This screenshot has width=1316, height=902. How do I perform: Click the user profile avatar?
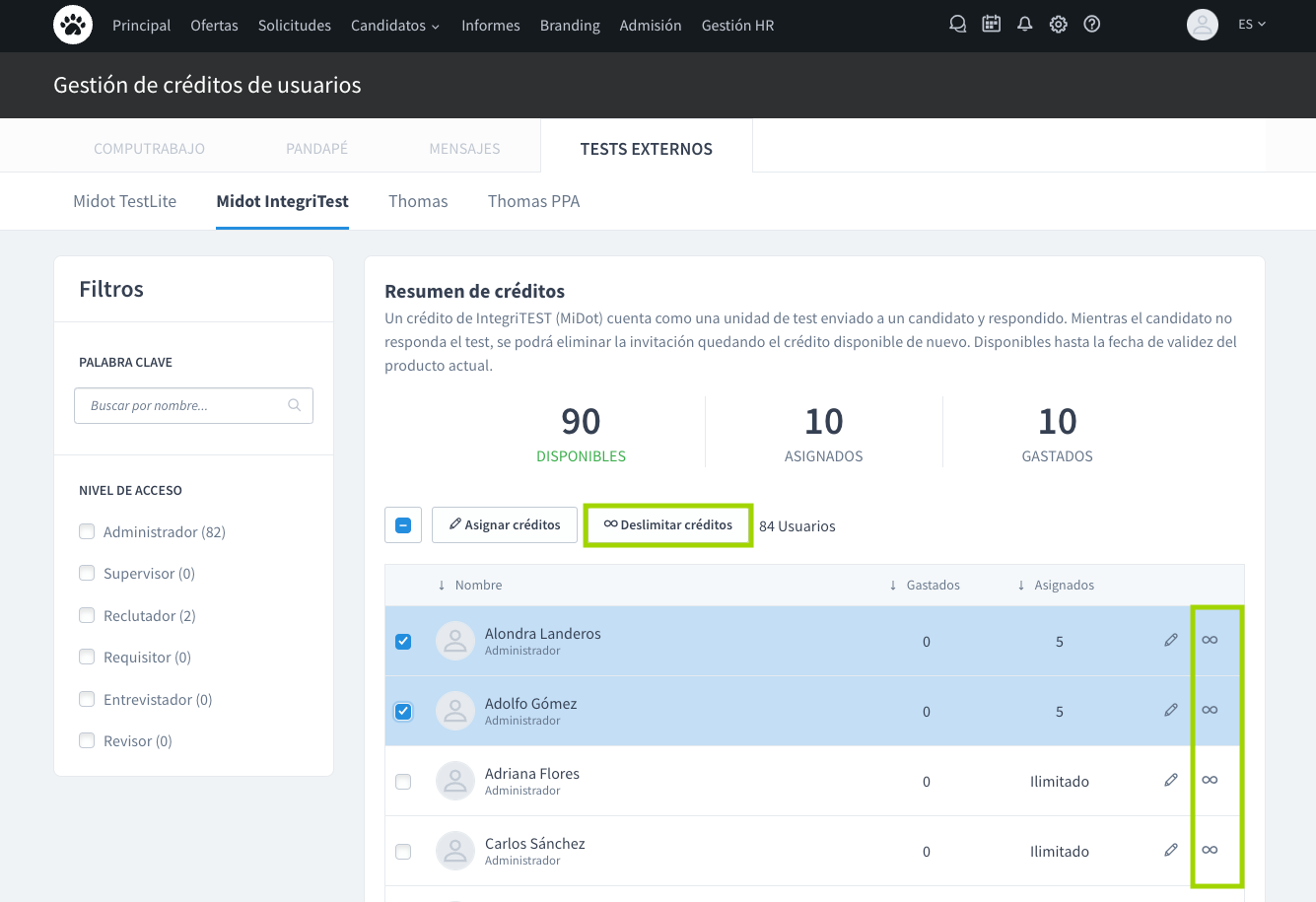coord(1202,25)
